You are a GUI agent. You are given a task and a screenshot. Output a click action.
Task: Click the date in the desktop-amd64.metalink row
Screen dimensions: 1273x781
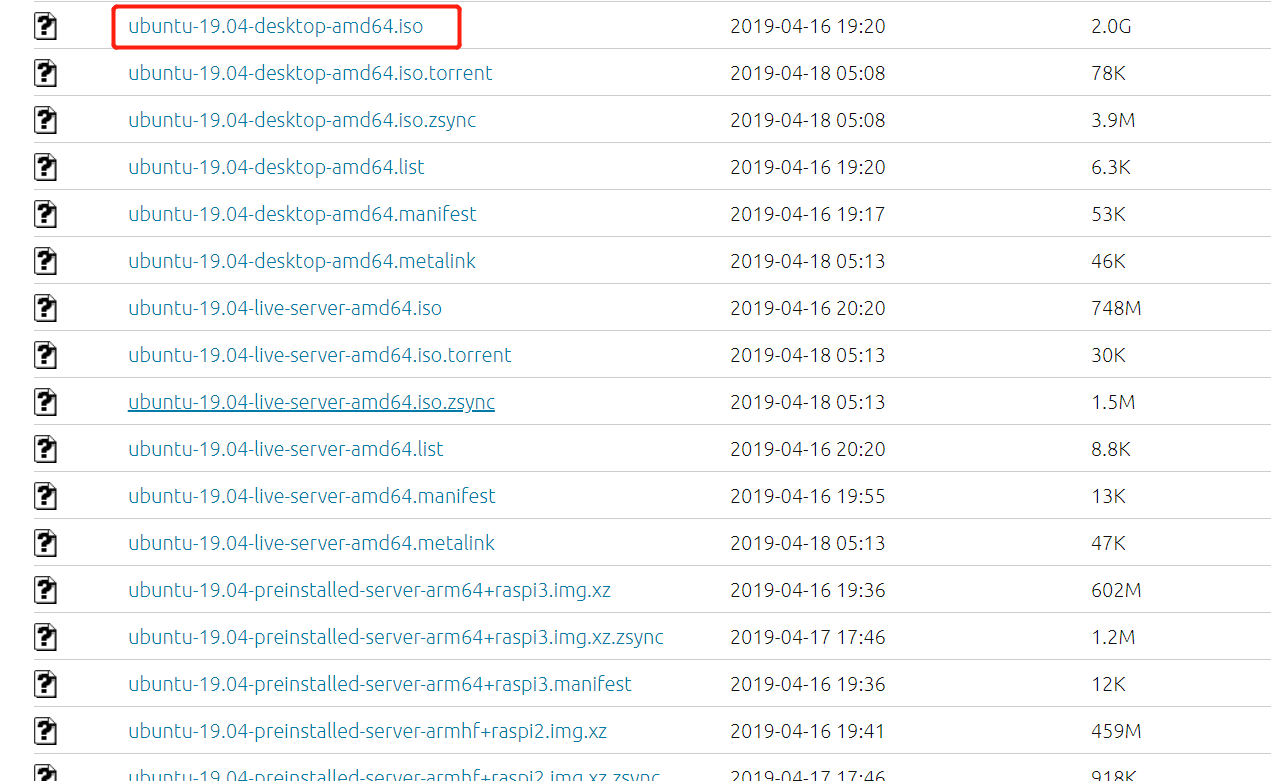808,261
